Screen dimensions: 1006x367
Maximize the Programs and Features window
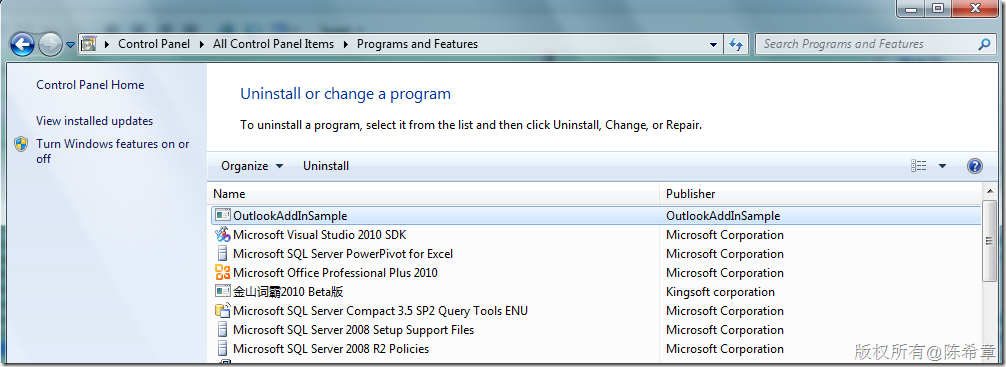[x=938, y=8]
